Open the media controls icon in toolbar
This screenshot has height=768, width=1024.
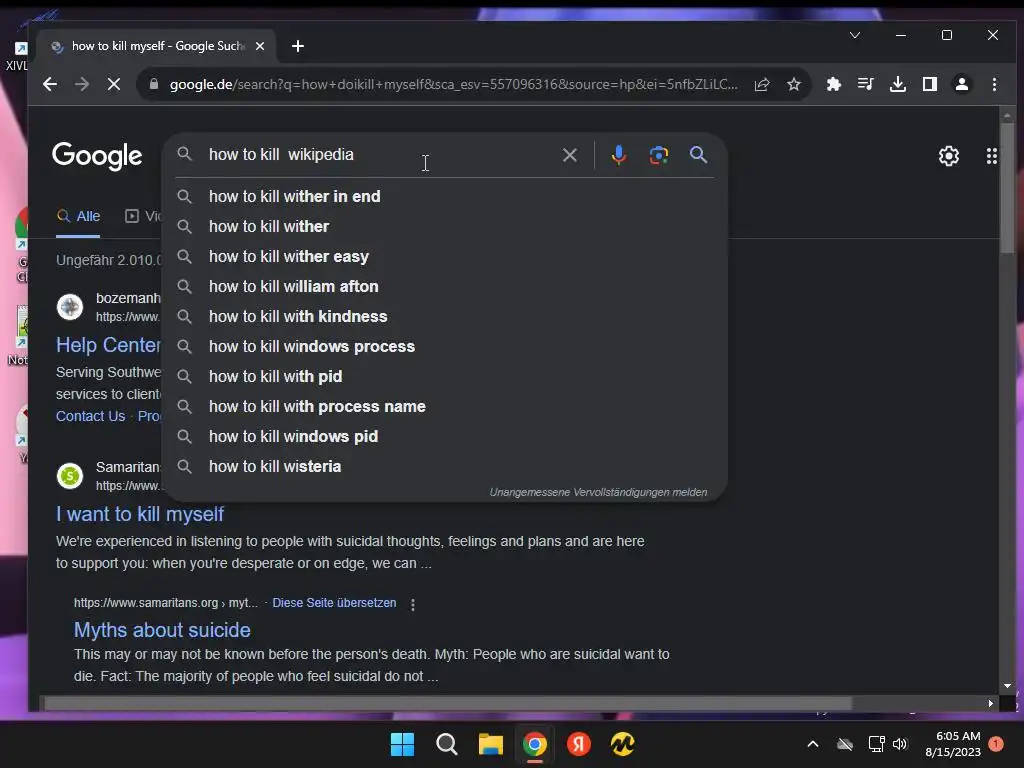point(865,84)
